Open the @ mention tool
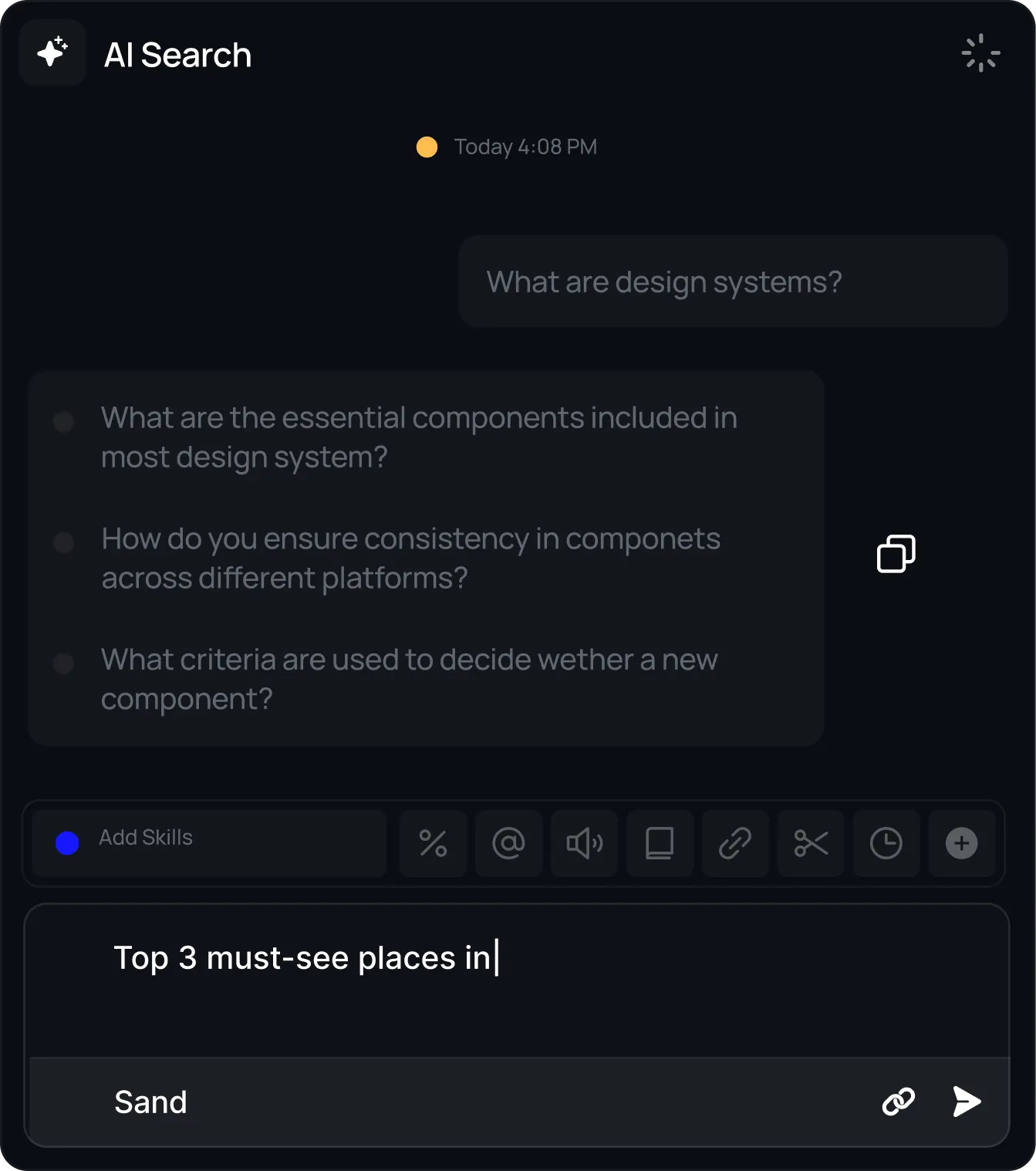The height and width of the screenshot is (1171, 1036). 508,843
